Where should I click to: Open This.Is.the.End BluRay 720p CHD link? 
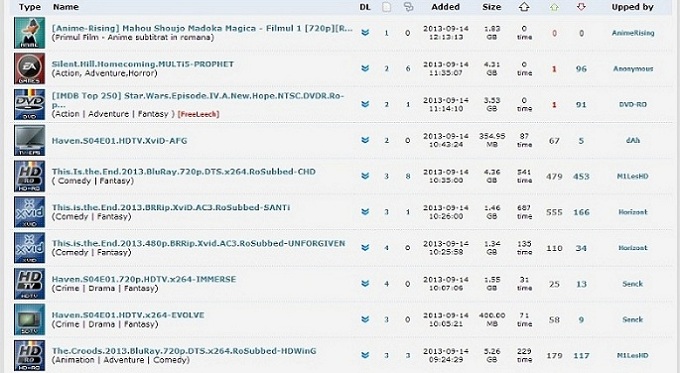tap(184, 172)
